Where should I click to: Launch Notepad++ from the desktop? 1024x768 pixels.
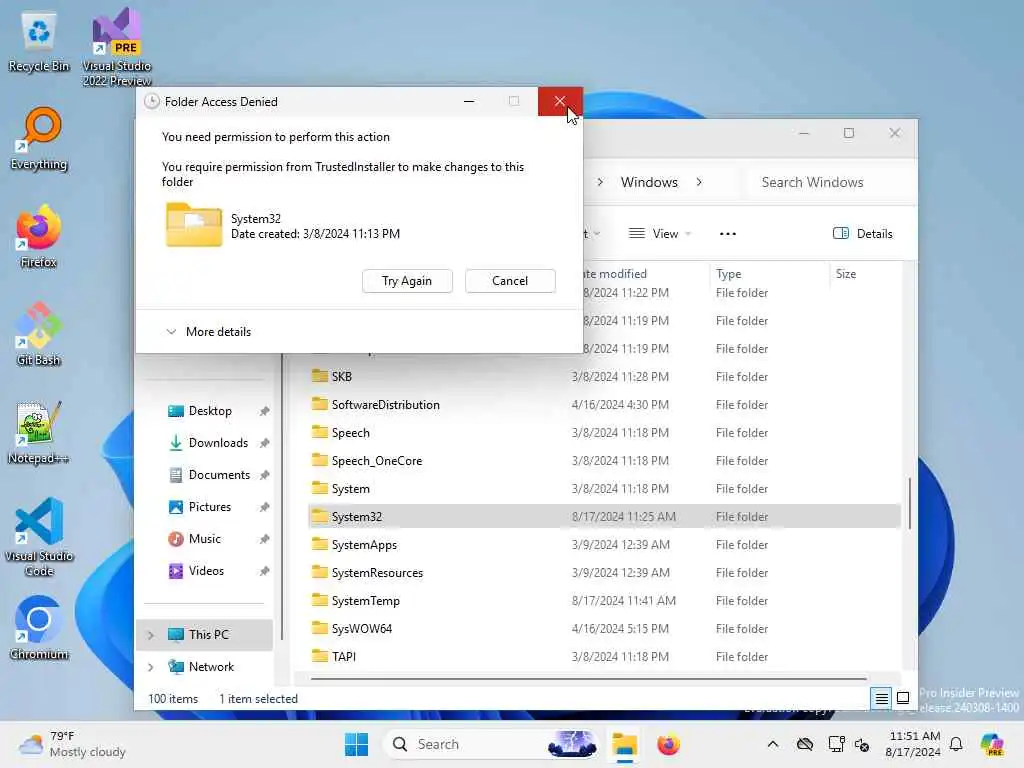click(x=39, y=432)
